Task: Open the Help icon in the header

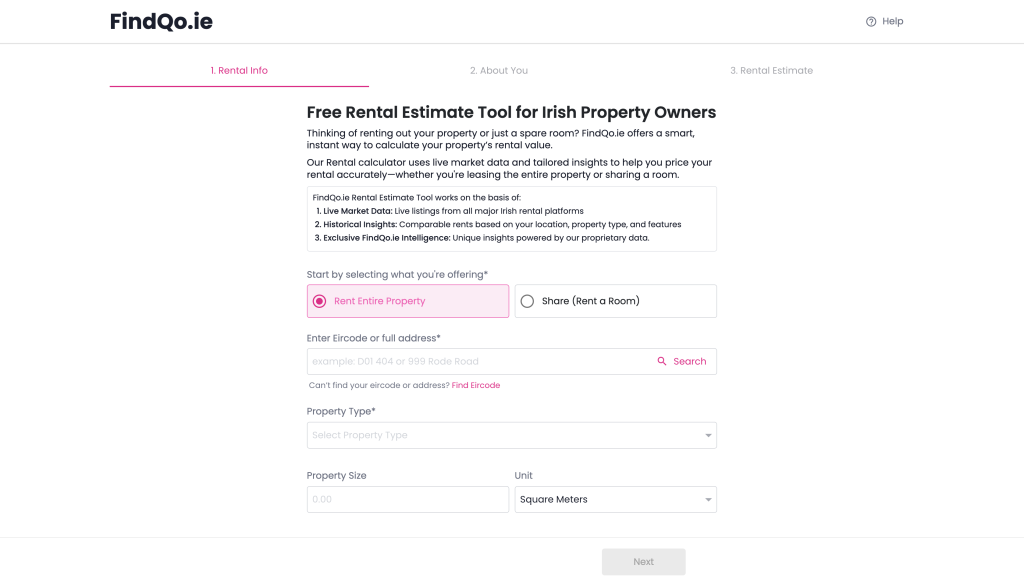Action: pos(870,20)
